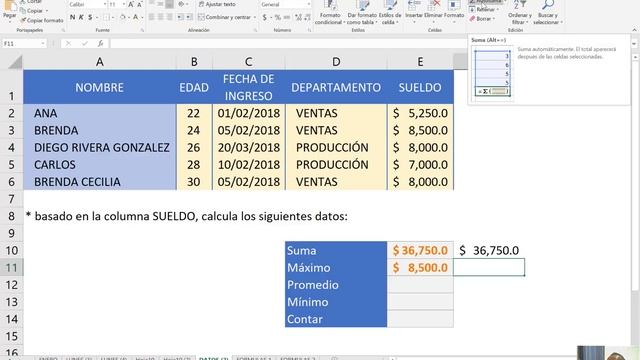The image size is (640, 360).
Task: Click the fill color bucket icon
Action: (x=122, y=17)
